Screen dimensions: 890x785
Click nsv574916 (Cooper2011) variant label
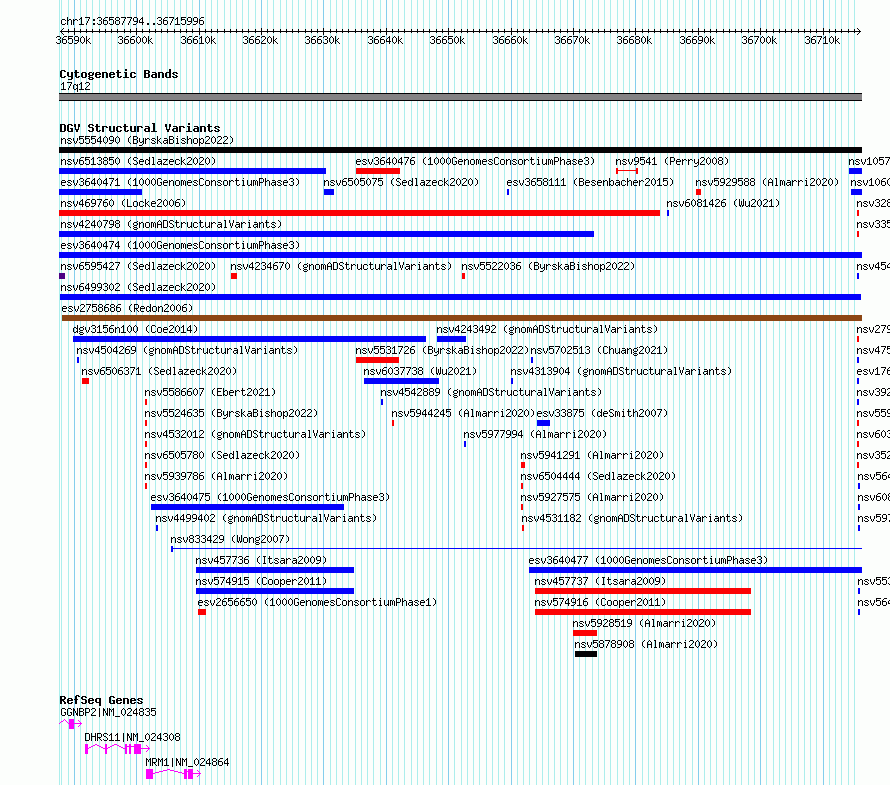pyautogui.click(x=600, y=602)
